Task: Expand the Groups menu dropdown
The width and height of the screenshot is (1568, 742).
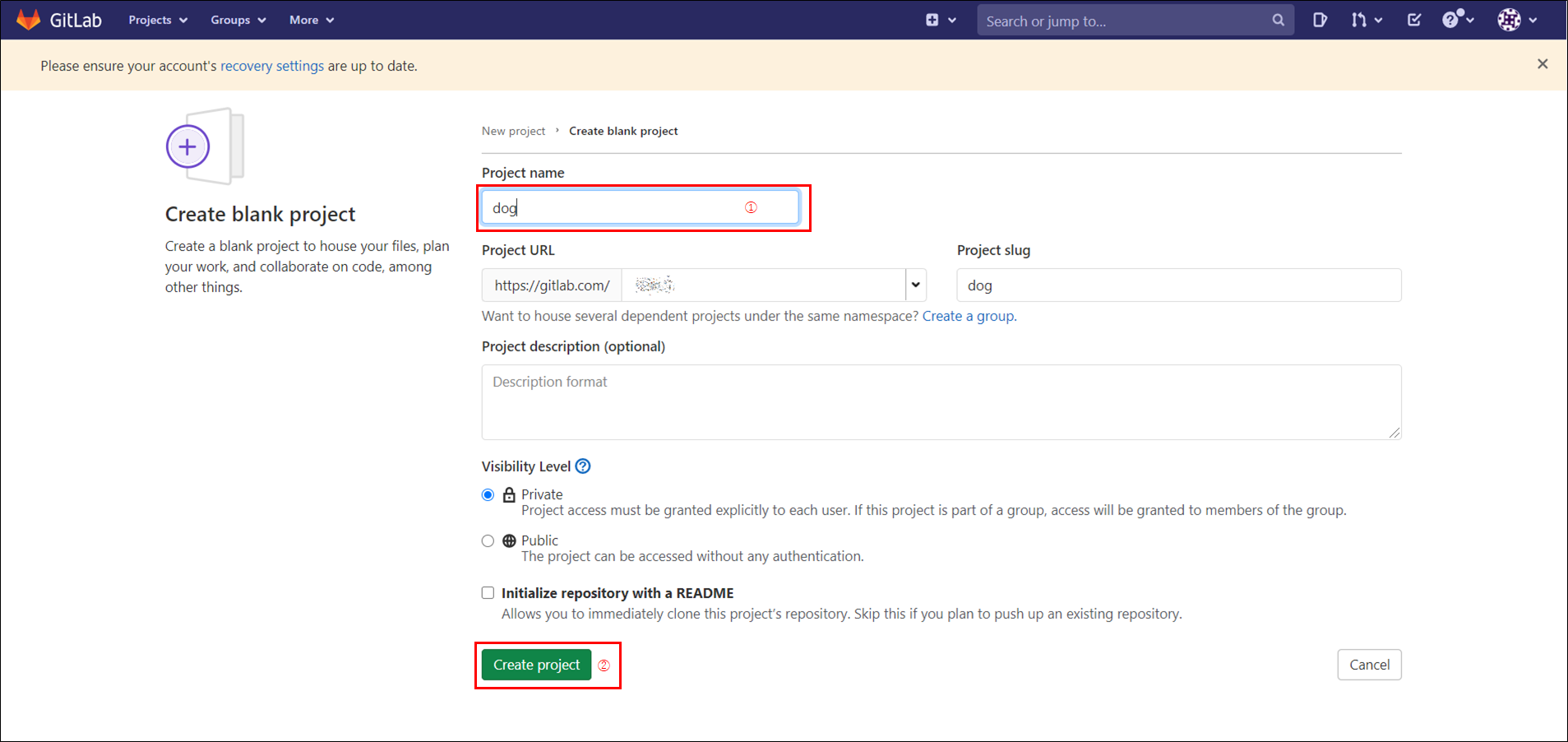Action: (x=237, y=19)
